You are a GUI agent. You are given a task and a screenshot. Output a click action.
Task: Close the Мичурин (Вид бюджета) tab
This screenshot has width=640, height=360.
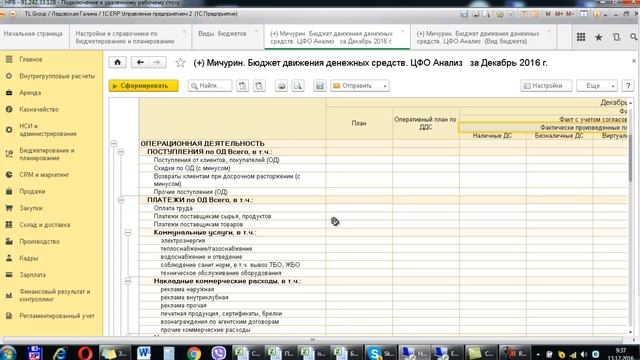[549, 31]
